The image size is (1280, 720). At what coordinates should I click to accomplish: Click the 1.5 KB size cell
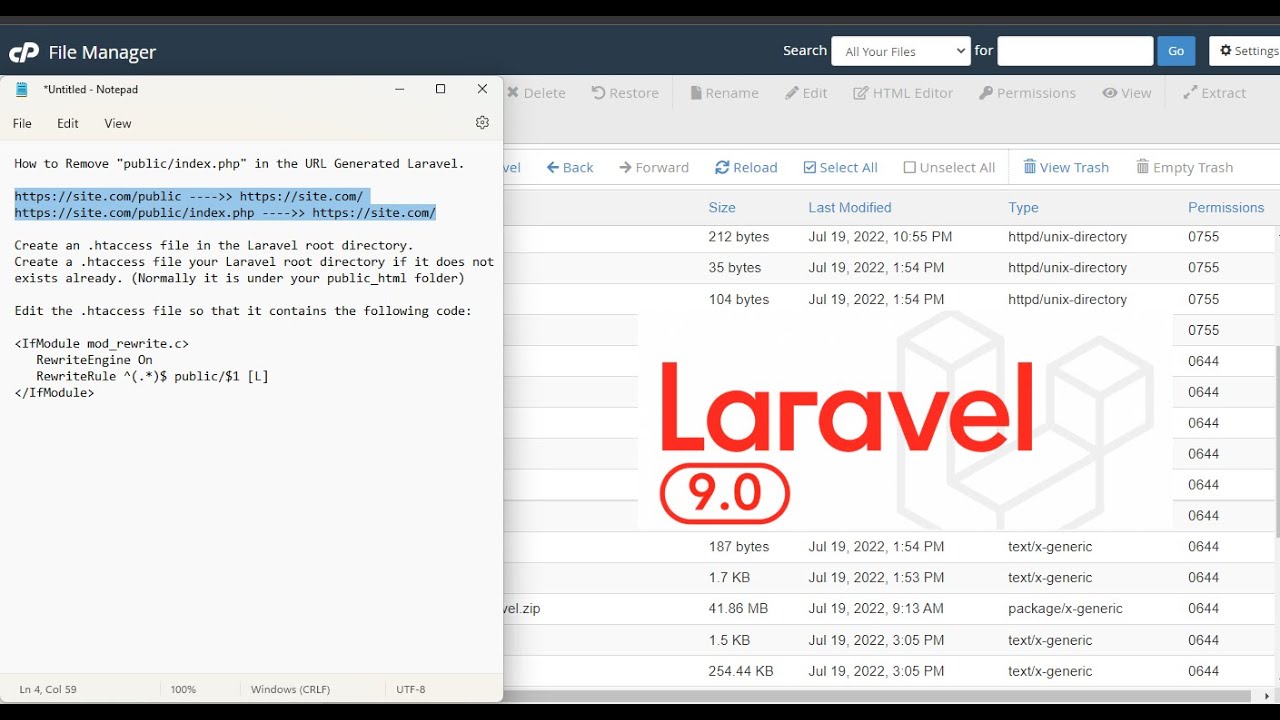click(x=729, y=640)
